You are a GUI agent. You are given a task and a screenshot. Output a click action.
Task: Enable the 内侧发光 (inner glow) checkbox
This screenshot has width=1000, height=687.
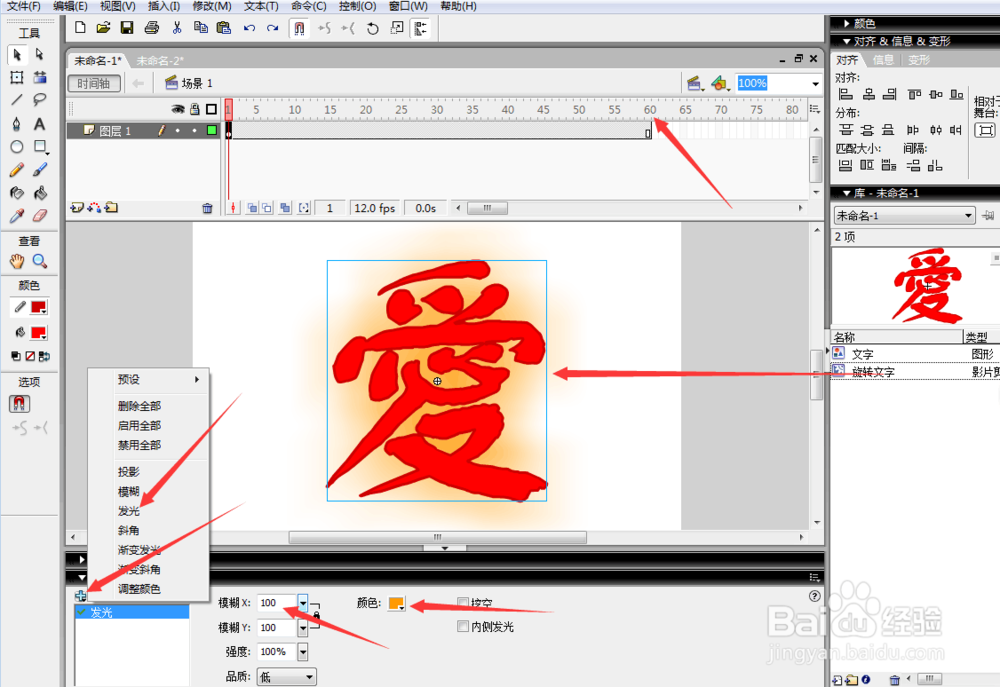point(462,625)
